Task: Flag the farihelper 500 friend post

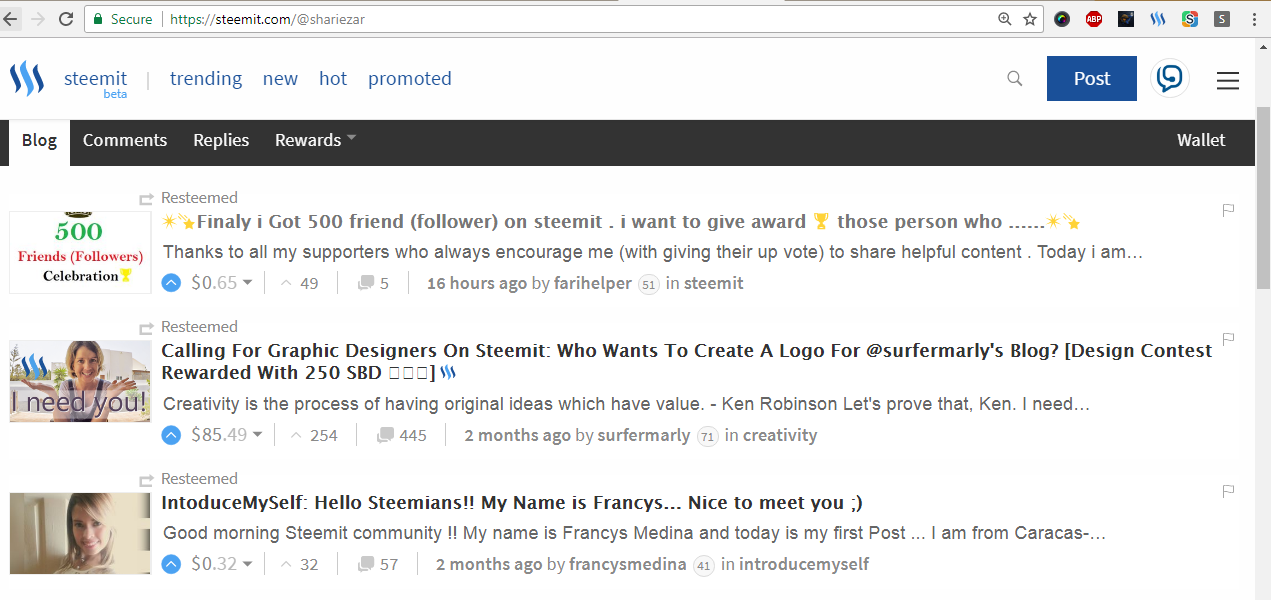Action: pyautogui.click(x=1229, y=210)
